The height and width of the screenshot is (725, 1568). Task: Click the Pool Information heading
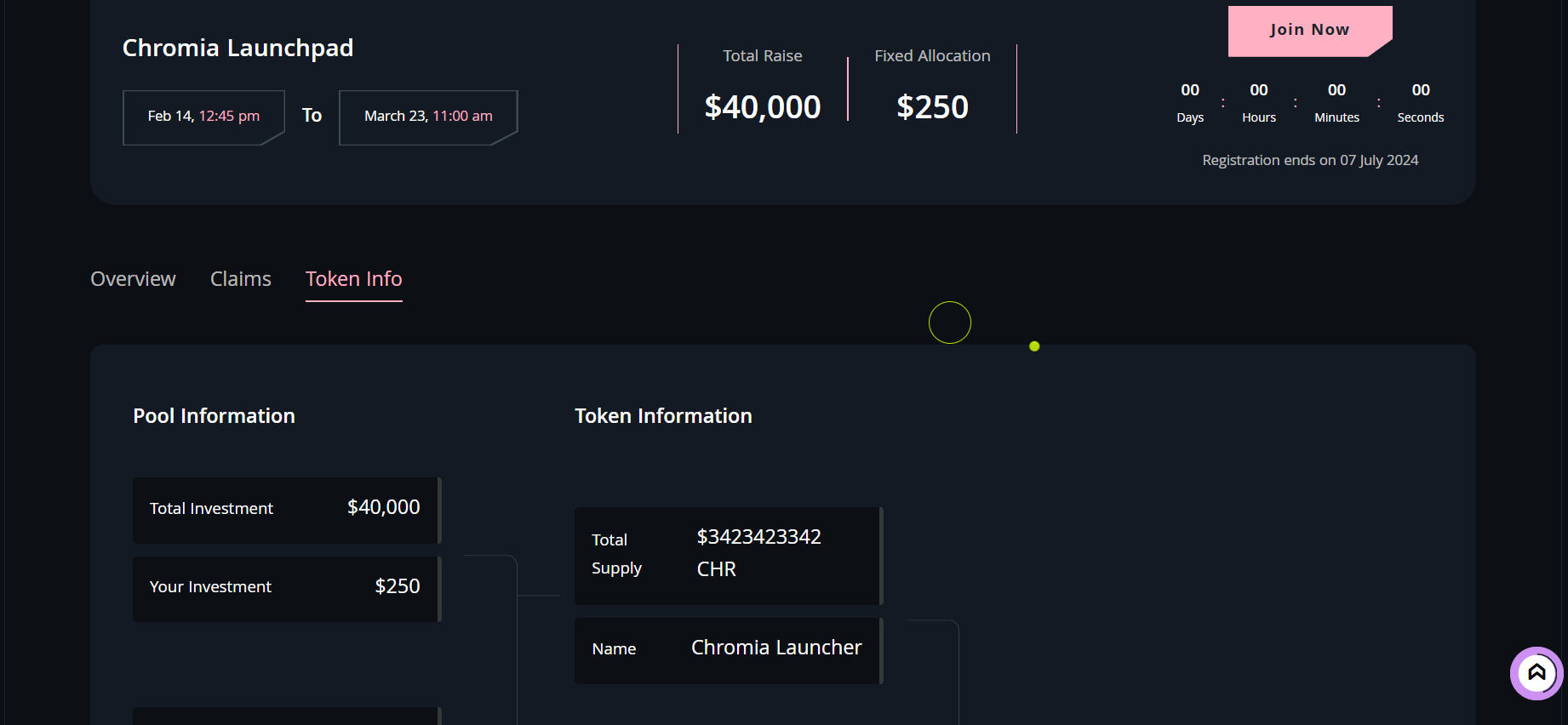(x=214, y=416)
